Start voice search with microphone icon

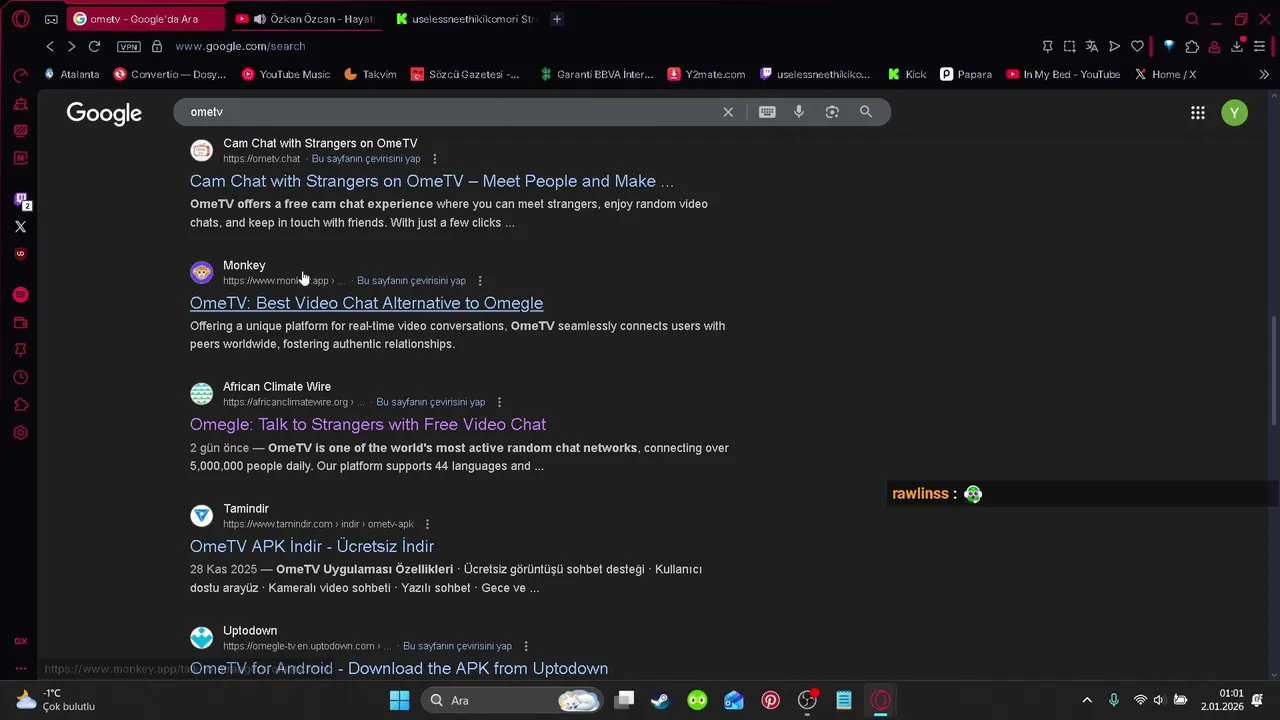799,112
